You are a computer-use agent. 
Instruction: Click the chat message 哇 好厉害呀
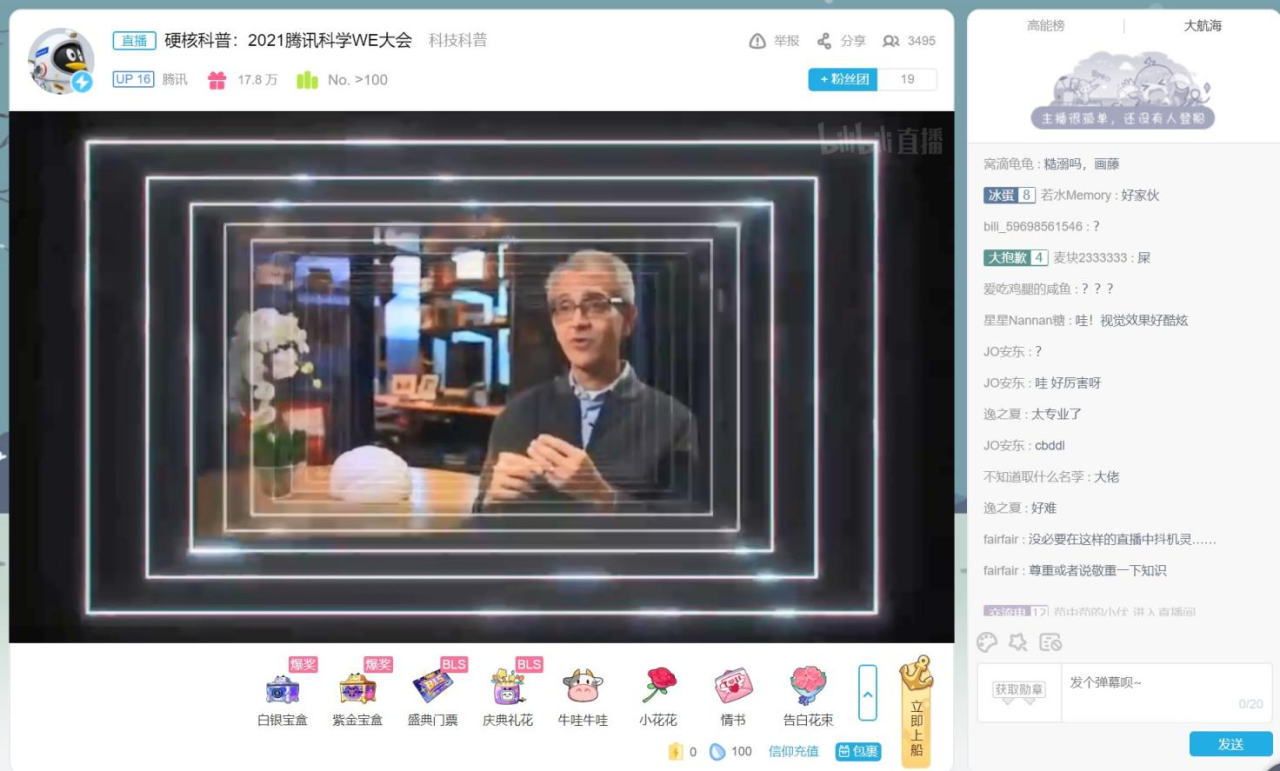pyautogui.click(x=1068, y=383)
